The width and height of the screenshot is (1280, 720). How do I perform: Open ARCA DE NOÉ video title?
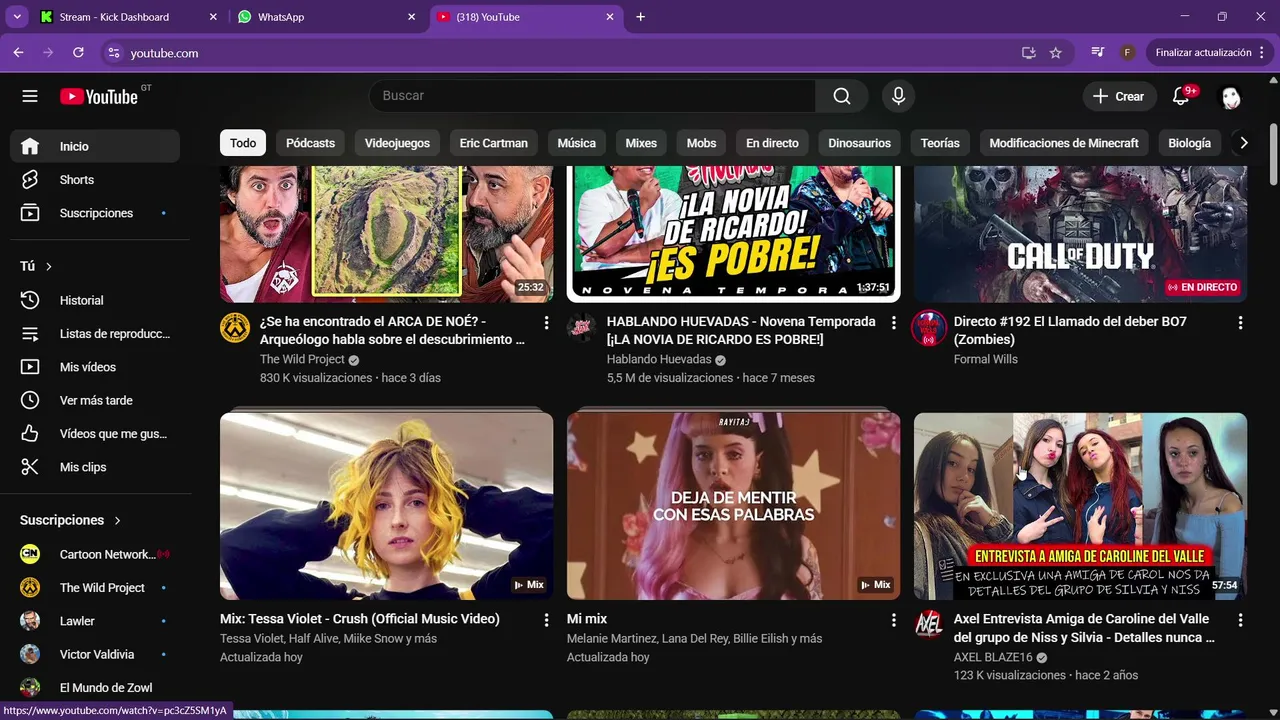[x=392, y=331]
